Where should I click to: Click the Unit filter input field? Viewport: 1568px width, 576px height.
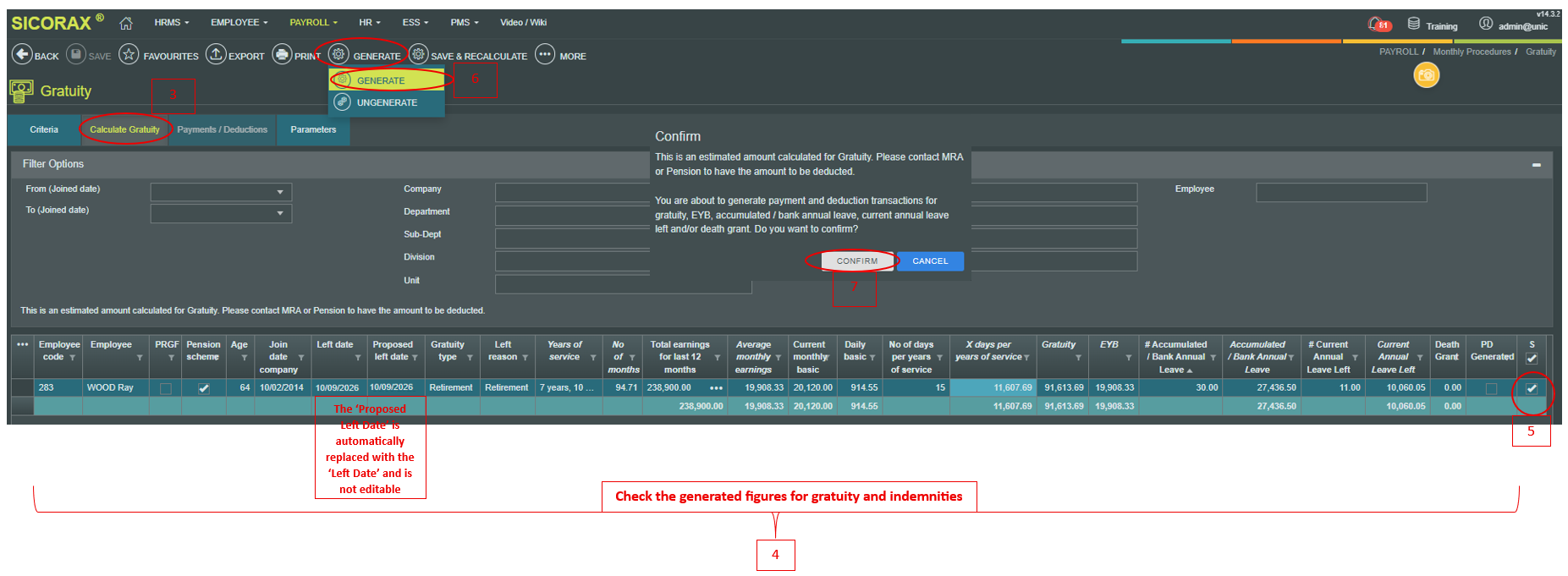point(623,284)
